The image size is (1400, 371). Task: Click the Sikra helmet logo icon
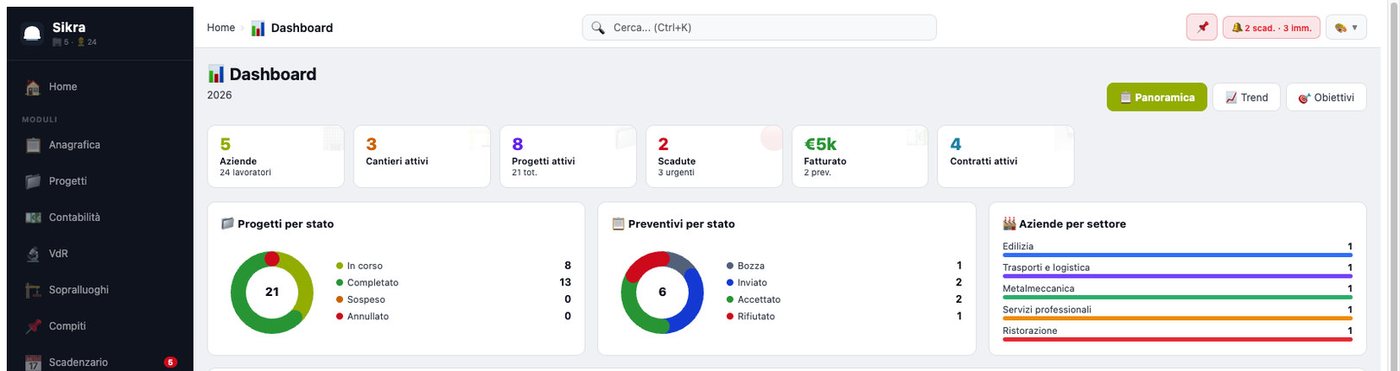(32, 34)
